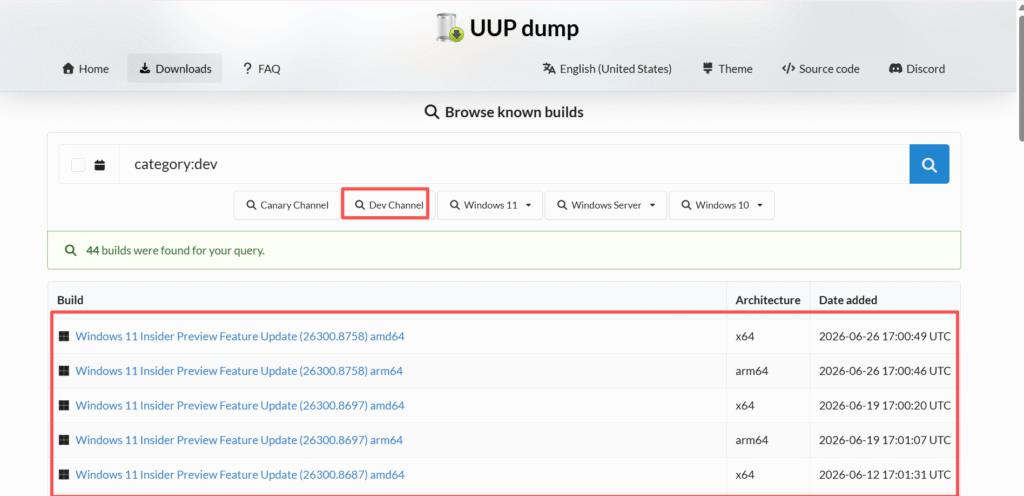Click the Build column header
The height and width of the screenshot is (496, 1024).
71,300
